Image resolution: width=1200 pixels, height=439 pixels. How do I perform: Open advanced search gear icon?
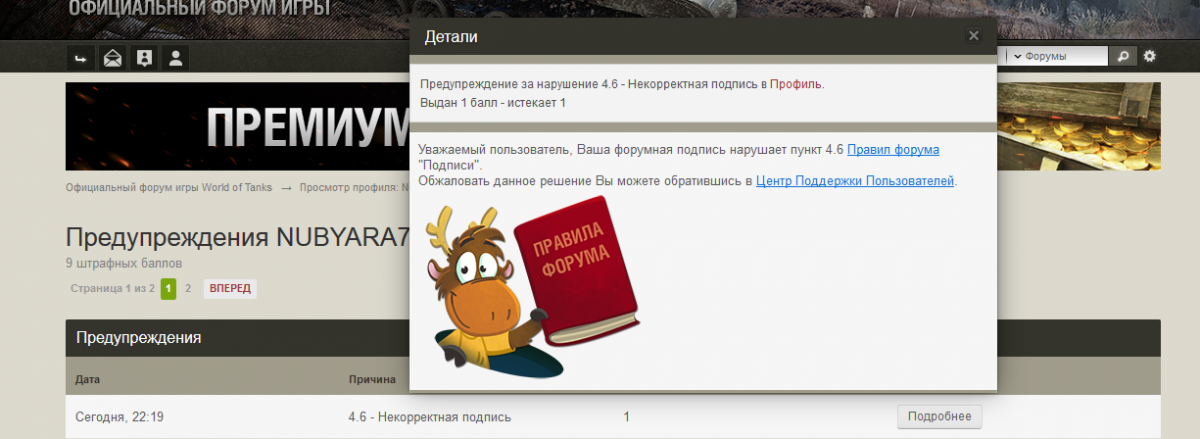coord(1150,56)
